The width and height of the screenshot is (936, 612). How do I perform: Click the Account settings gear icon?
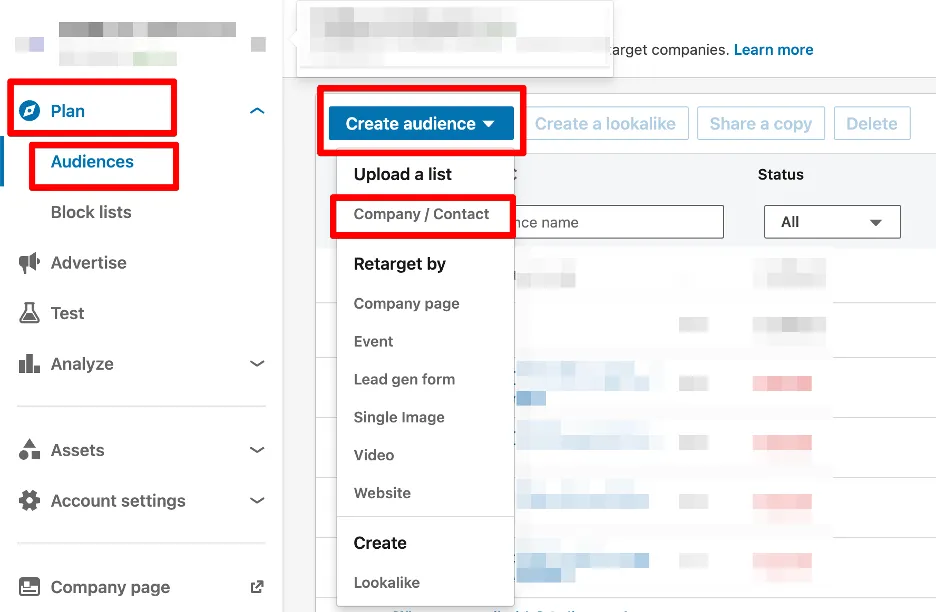(30, 501)
